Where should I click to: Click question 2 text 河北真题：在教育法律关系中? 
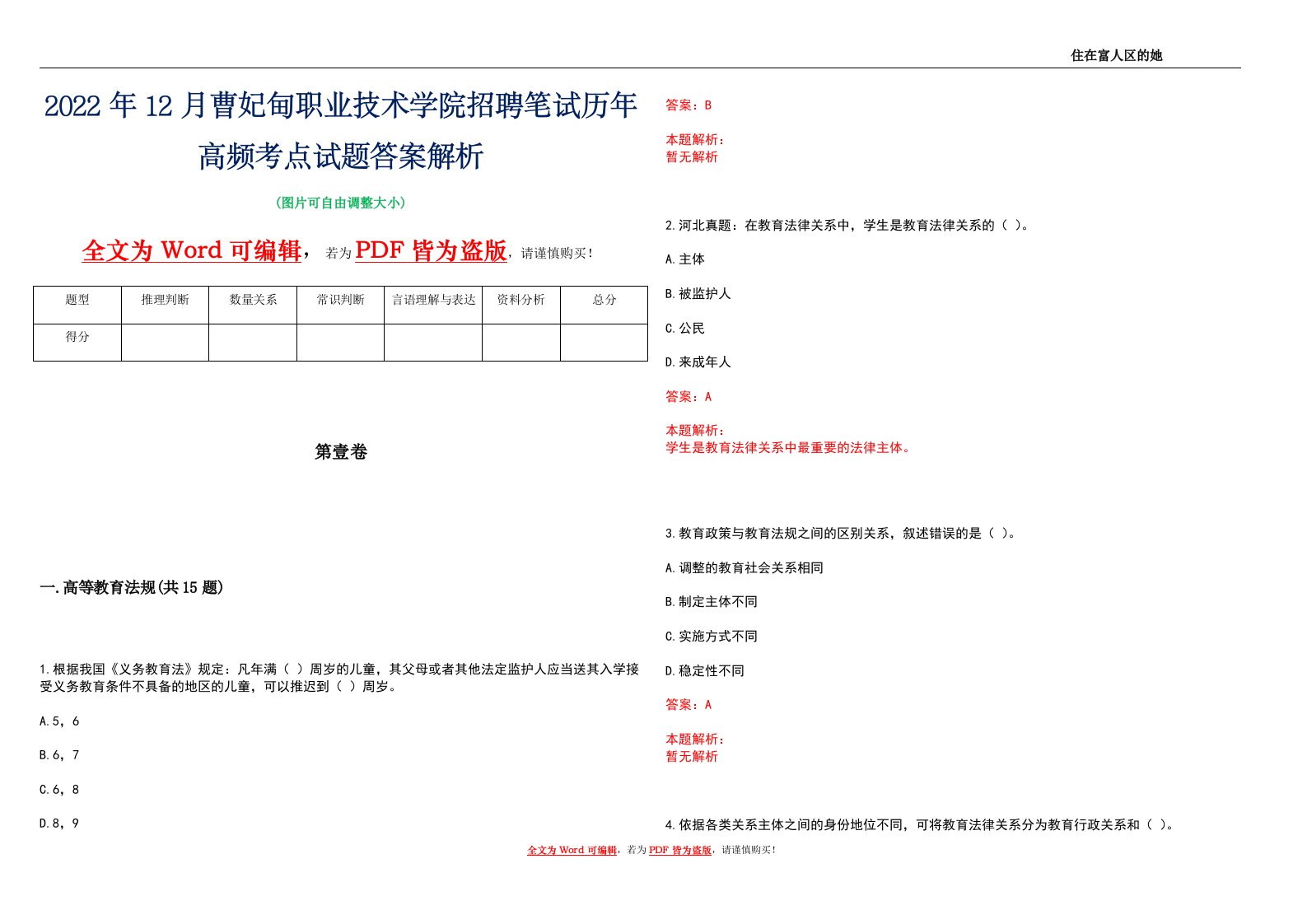coord(847,225)
